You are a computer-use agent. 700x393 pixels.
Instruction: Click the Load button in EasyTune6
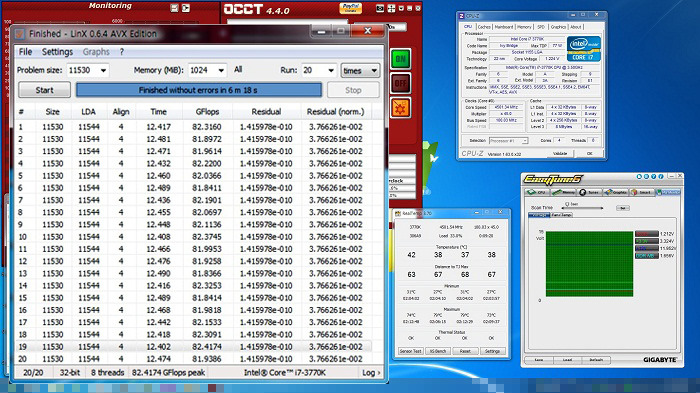pyautogui.click(x=567, y=360)
